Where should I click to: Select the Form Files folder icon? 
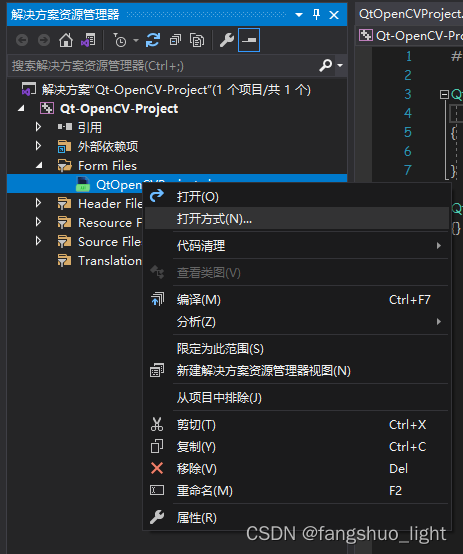click(x=65, y=165)
